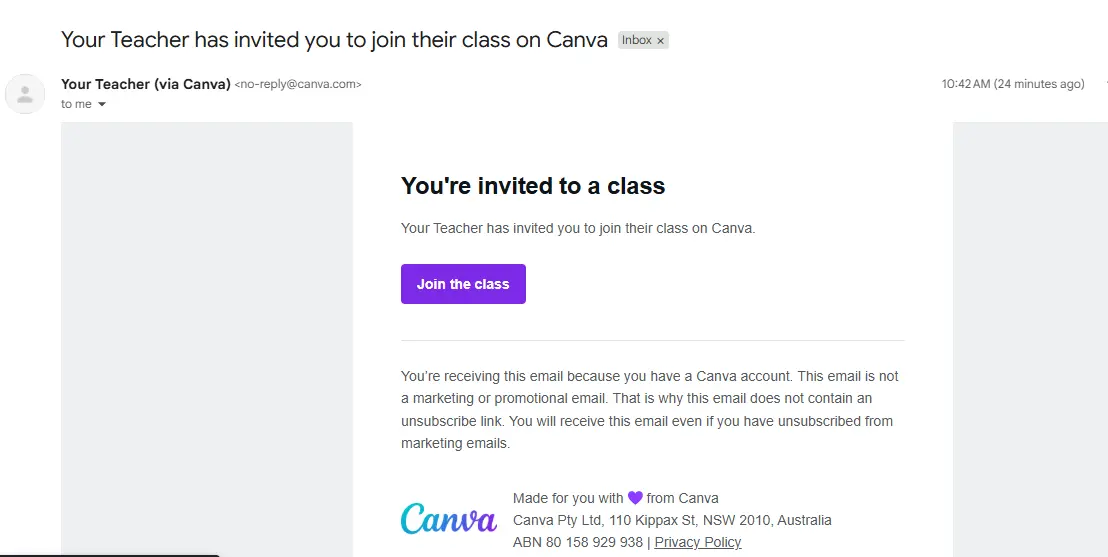The width and height of the screenshot is (1108, 557).
Task: Click the sender's profile avatar icon
Action: click(x=25, y=94)
